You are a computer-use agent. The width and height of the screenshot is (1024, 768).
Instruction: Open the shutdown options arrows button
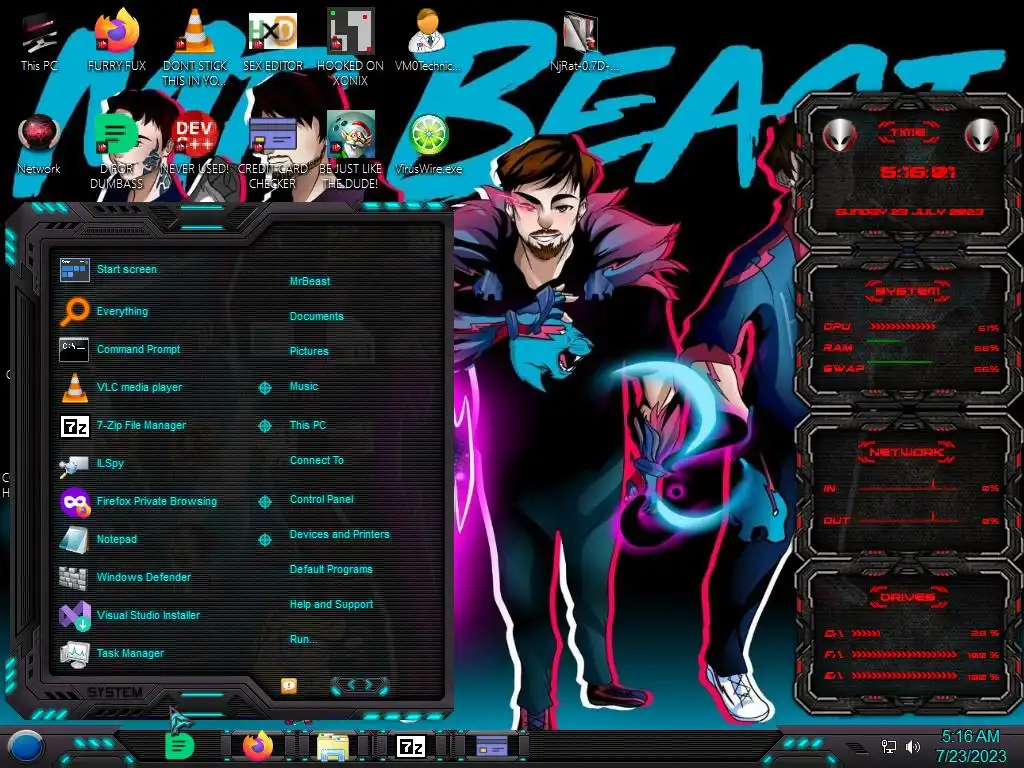tap(360, 685)
